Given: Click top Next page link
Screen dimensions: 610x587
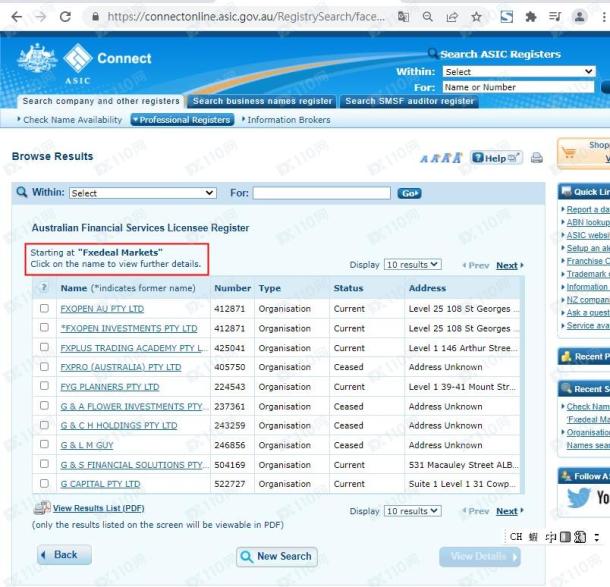Looking at the screenshot, I should pyautogui.click(x=507, y=266).
